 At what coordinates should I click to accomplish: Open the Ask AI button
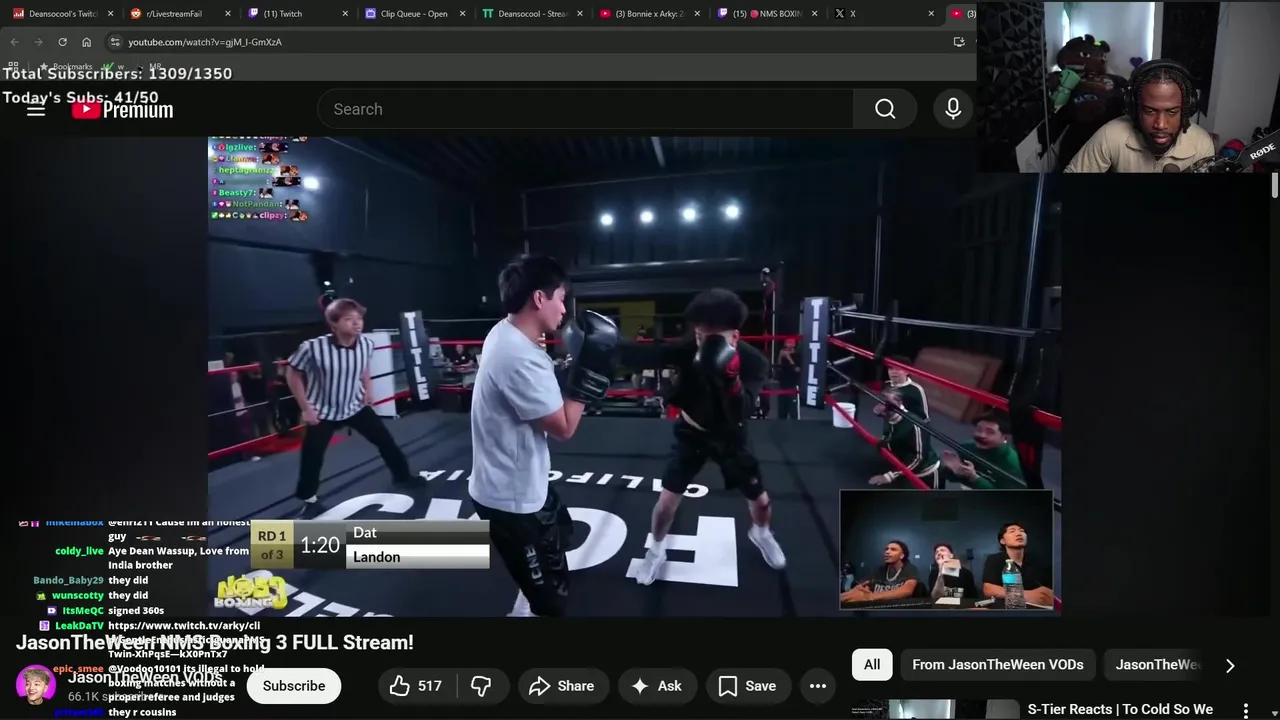(x=656, y=686)
